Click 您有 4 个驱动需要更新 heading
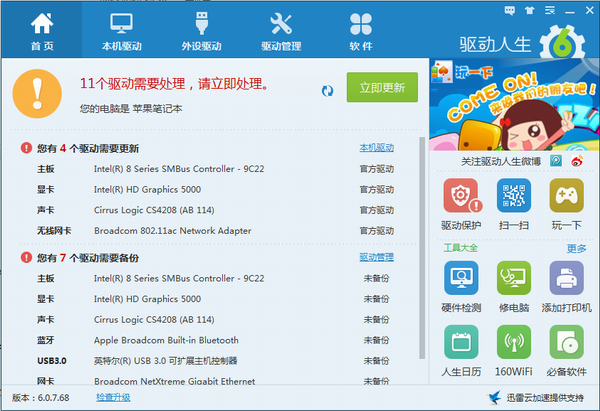The height and width of the screenshot is (411, 600). pos(88,148)
